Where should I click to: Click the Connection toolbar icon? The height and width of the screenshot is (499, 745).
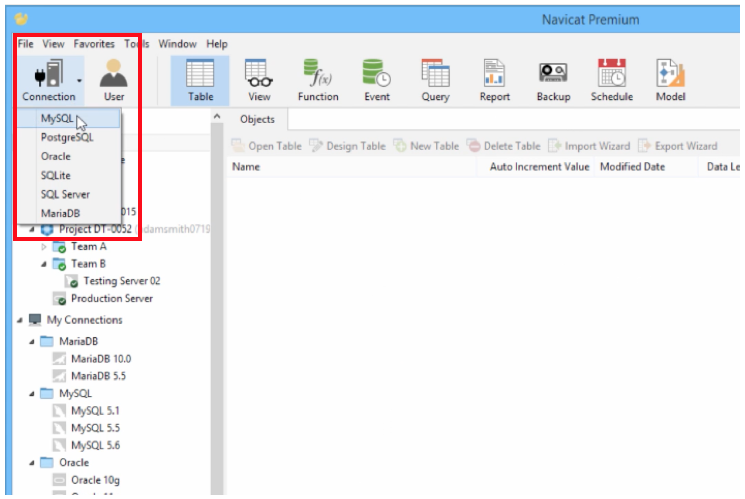[x=49, y=79]
